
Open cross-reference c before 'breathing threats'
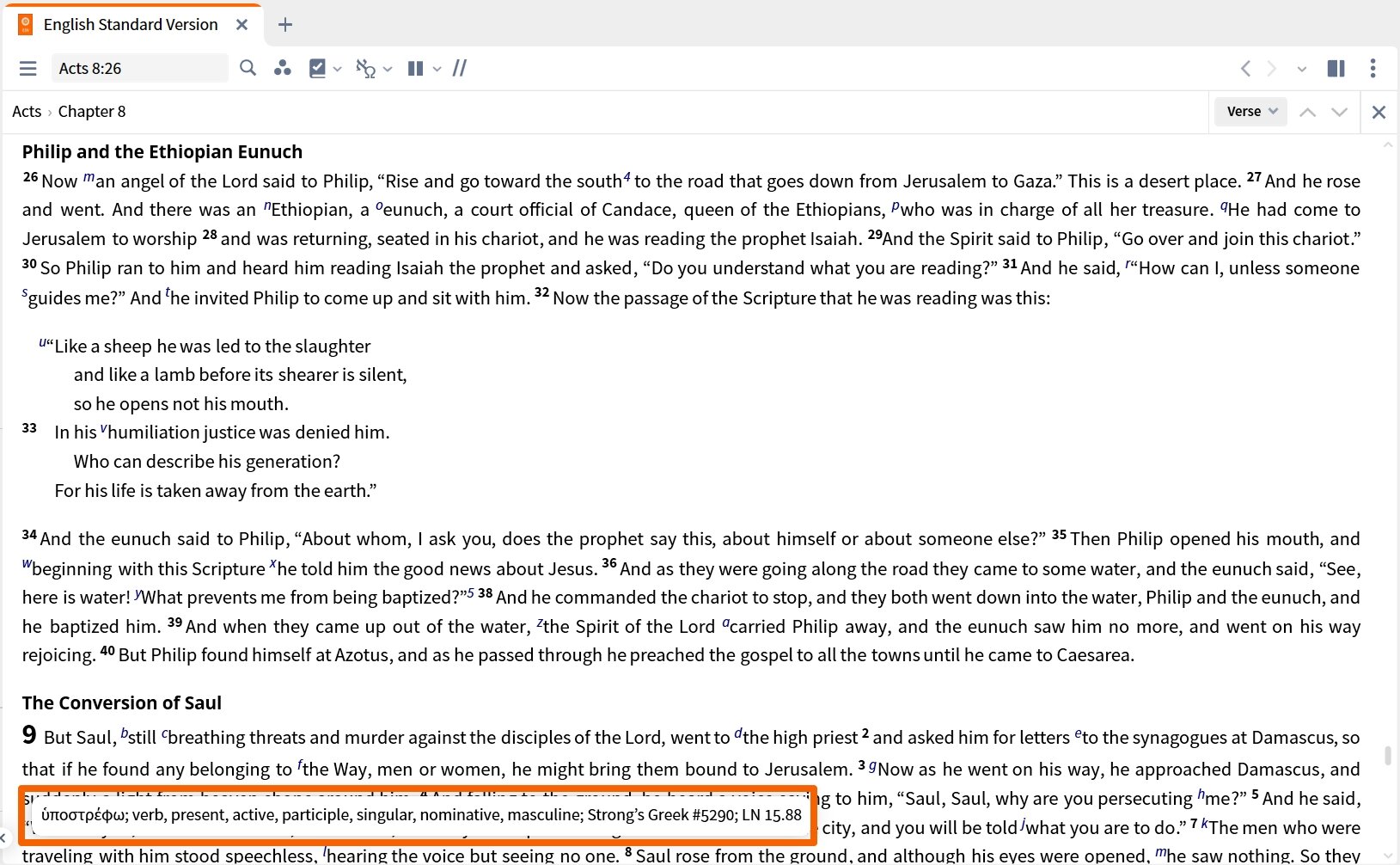click(164, 733)
